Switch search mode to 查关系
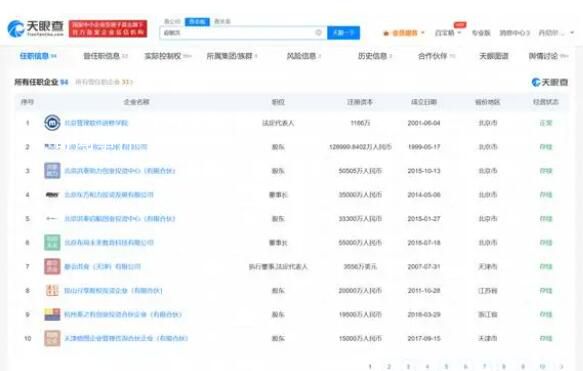This screenshot has width=583, height=371. (222, 22)
